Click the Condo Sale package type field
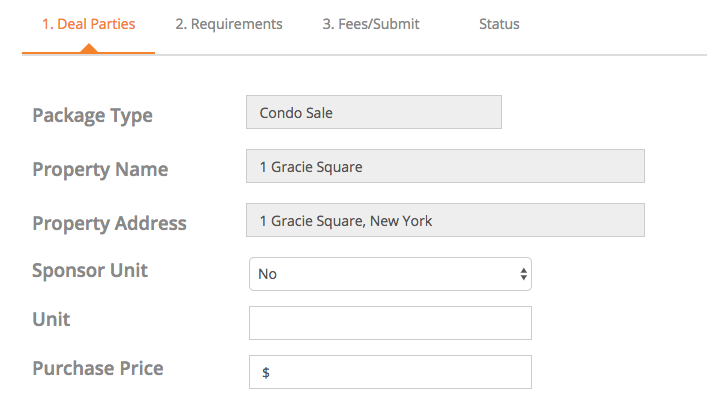The image size is (707, 404). pyautogui.click(x=373, y=113)
